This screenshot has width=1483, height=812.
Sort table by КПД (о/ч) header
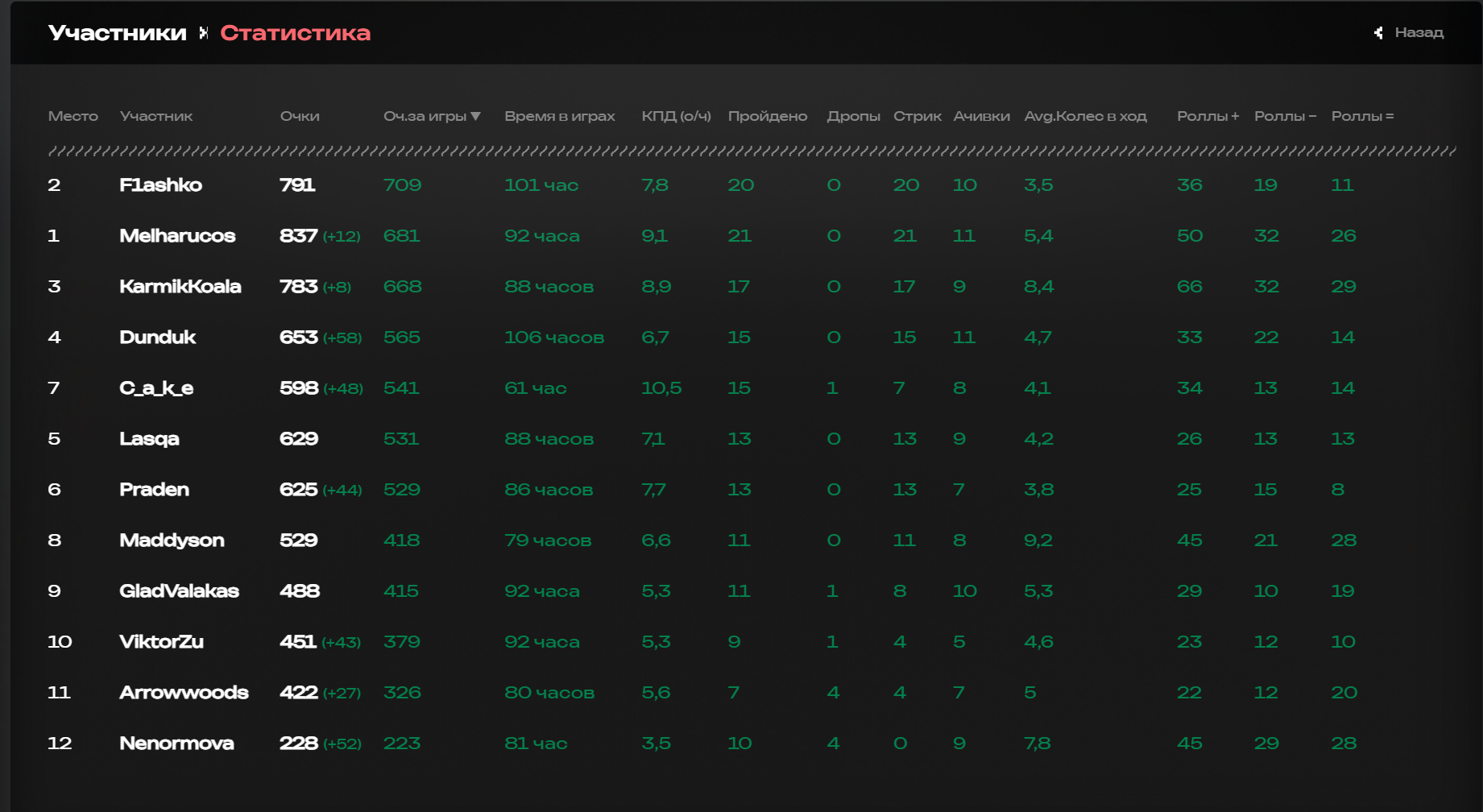(x=677, y=116)
